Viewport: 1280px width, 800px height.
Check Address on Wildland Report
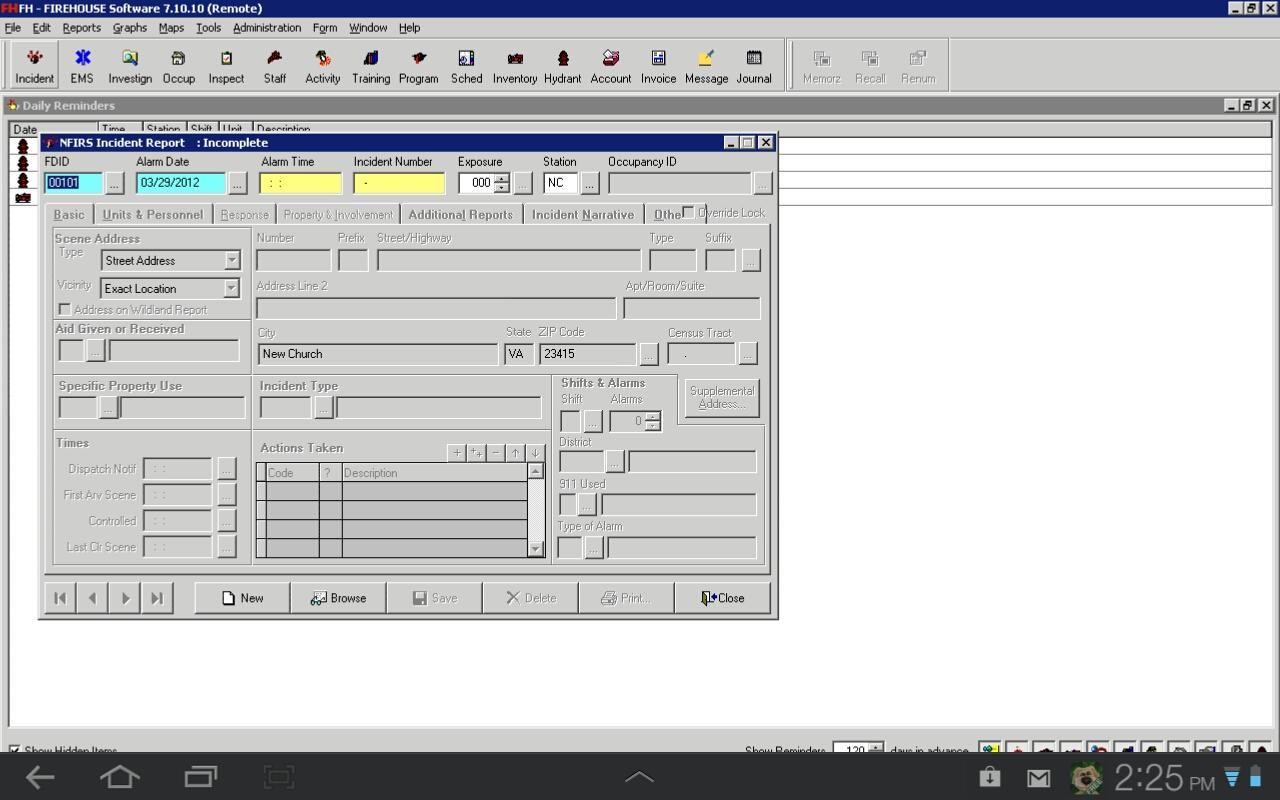click(x=65, y=309)
